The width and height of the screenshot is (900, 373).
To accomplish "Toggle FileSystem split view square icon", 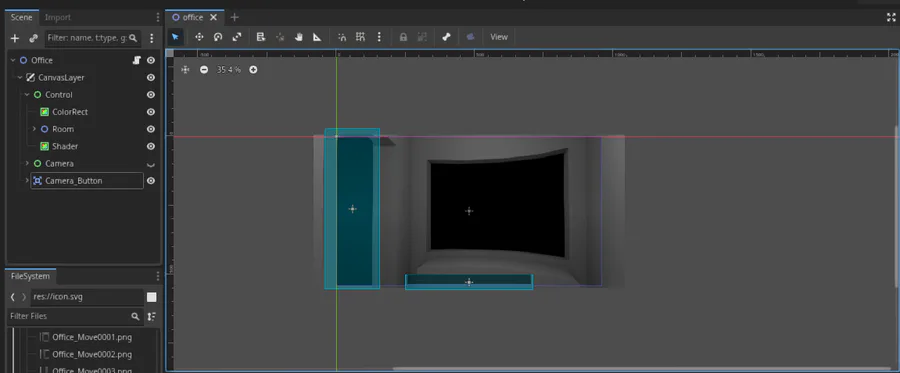I will click(152, 297).
